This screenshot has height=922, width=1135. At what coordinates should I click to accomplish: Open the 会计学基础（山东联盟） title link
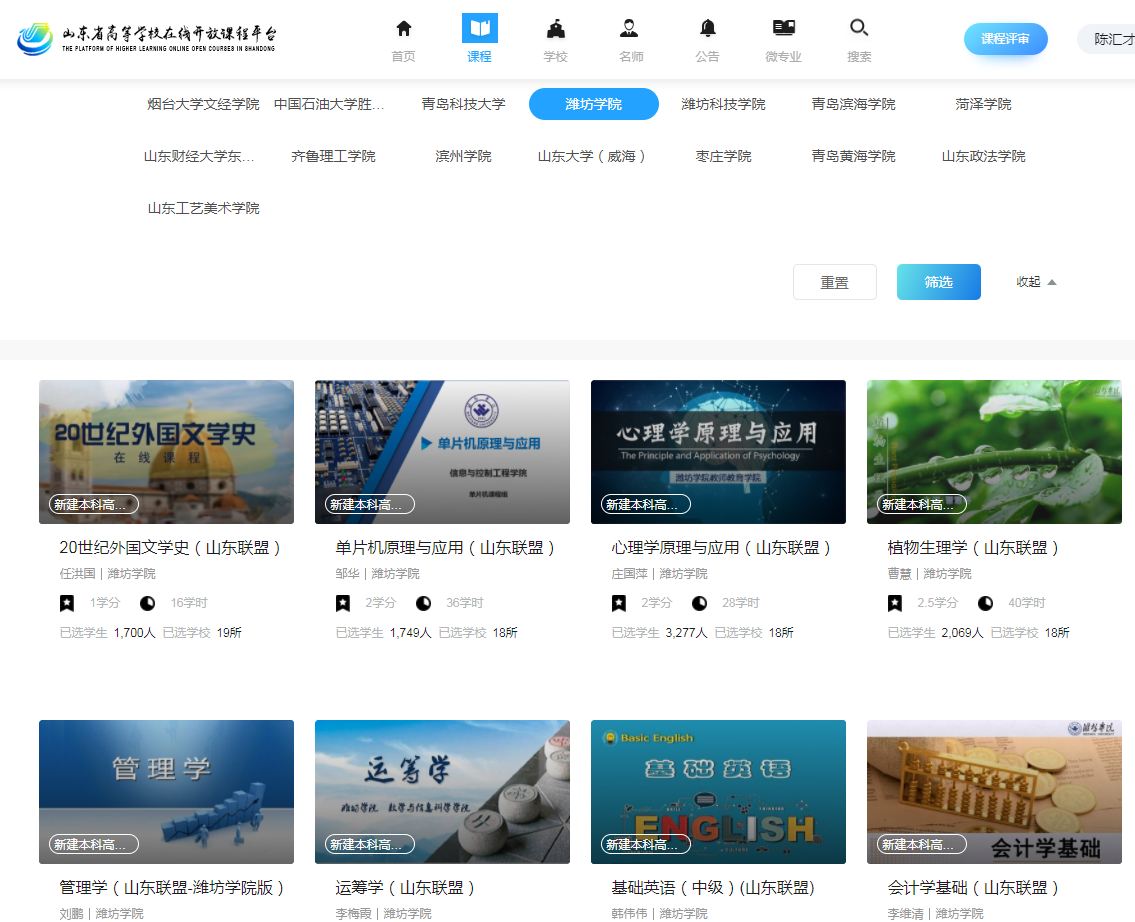click(974, 888)
